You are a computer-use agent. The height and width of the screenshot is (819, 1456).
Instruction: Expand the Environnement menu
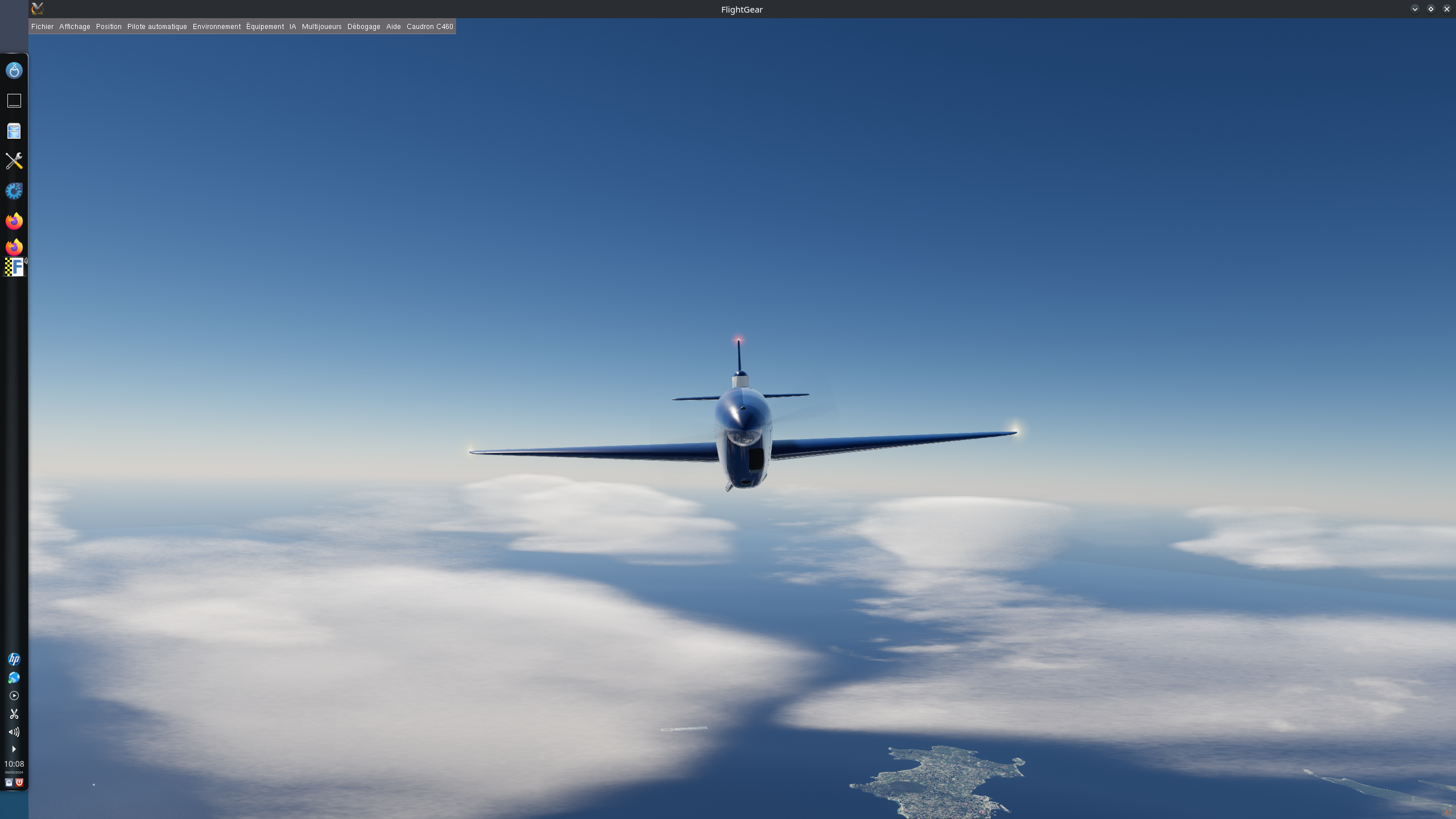click(217, 27)
